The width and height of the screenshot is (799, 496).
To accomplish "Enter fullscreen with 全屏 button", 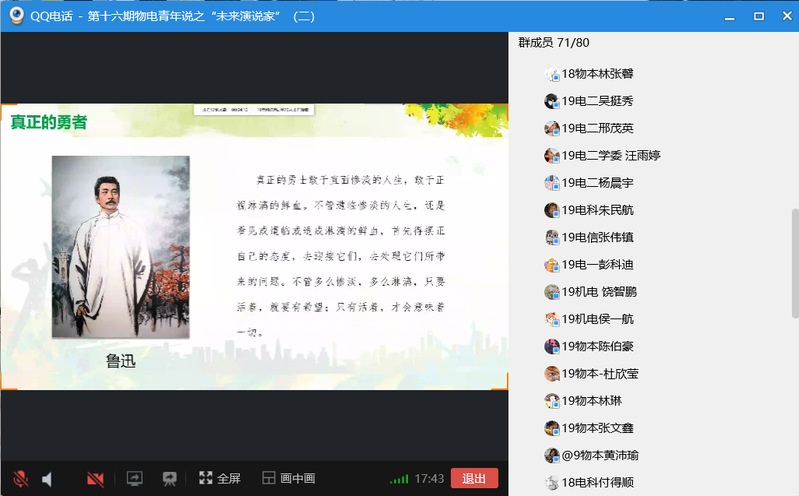I will pos(220,479).
